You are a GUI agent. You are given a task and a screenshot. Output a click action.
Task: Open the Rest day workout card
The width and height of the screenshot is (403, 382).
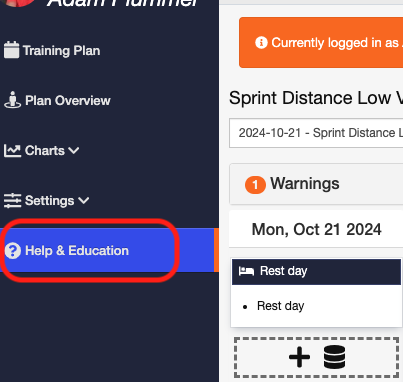(x=316, y=293)
